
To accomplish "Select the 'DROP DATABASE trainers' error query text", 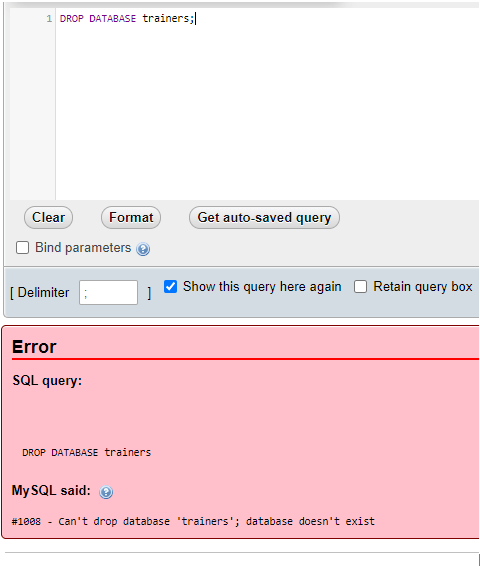I will [x=87, y=453].
